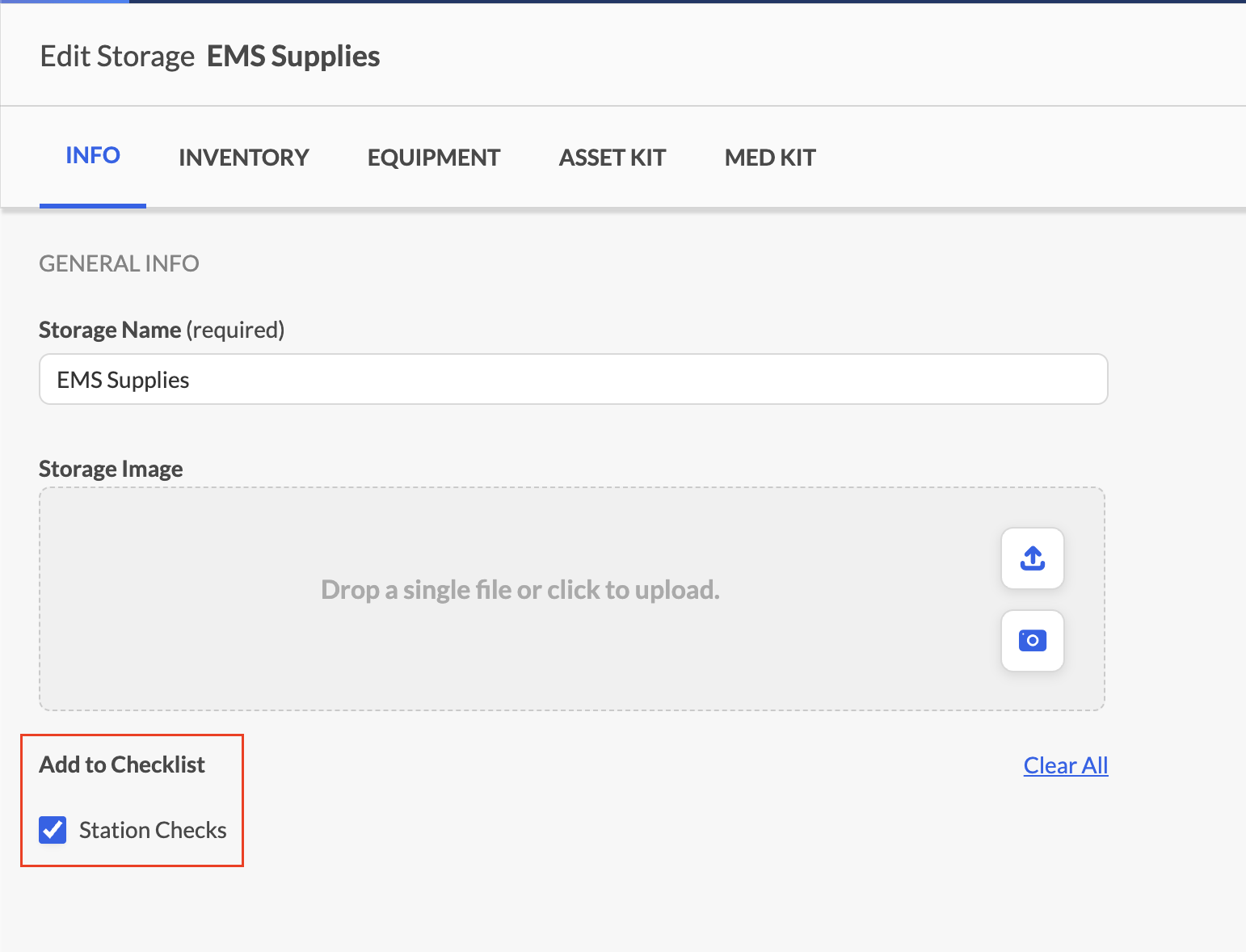Click the blue loading progress bar
The height and width of the screenshot is (952, 1246).
pos(65,2)
